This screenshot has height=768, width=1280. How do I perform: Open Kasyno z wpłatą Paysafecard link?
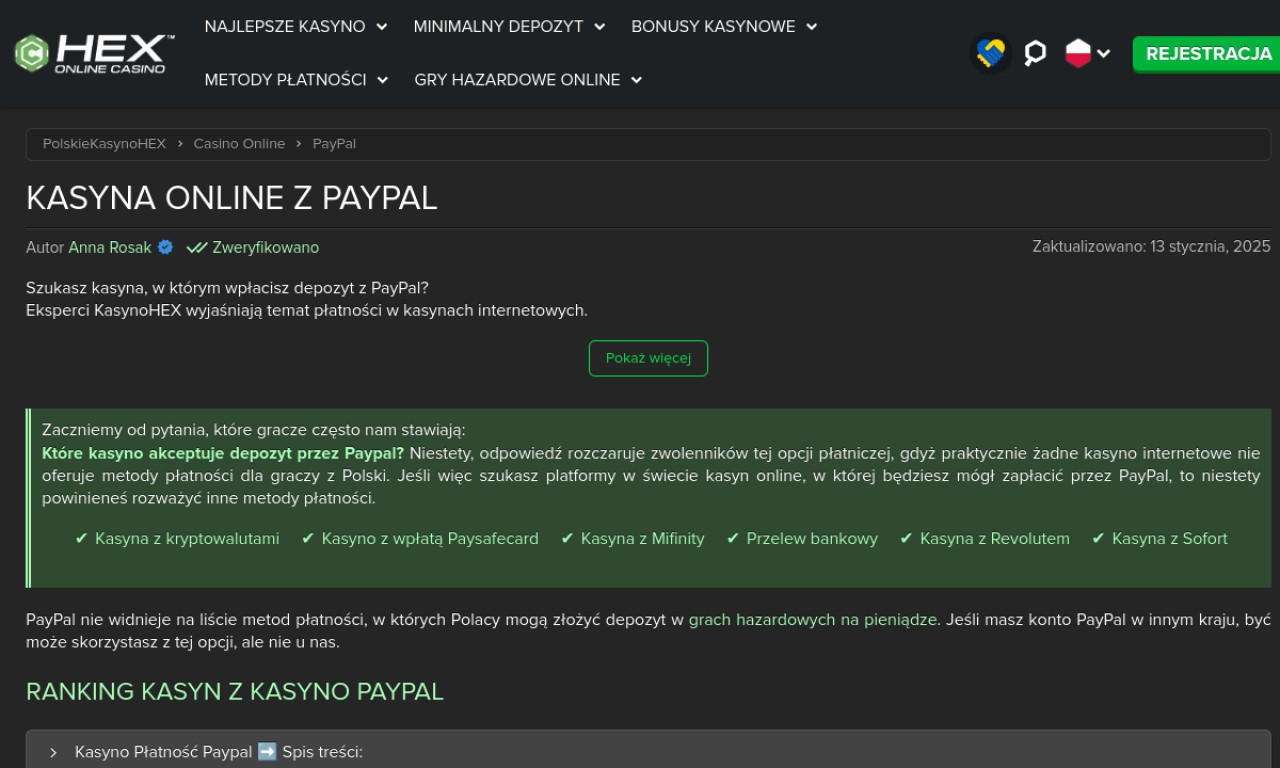[430, 539]
